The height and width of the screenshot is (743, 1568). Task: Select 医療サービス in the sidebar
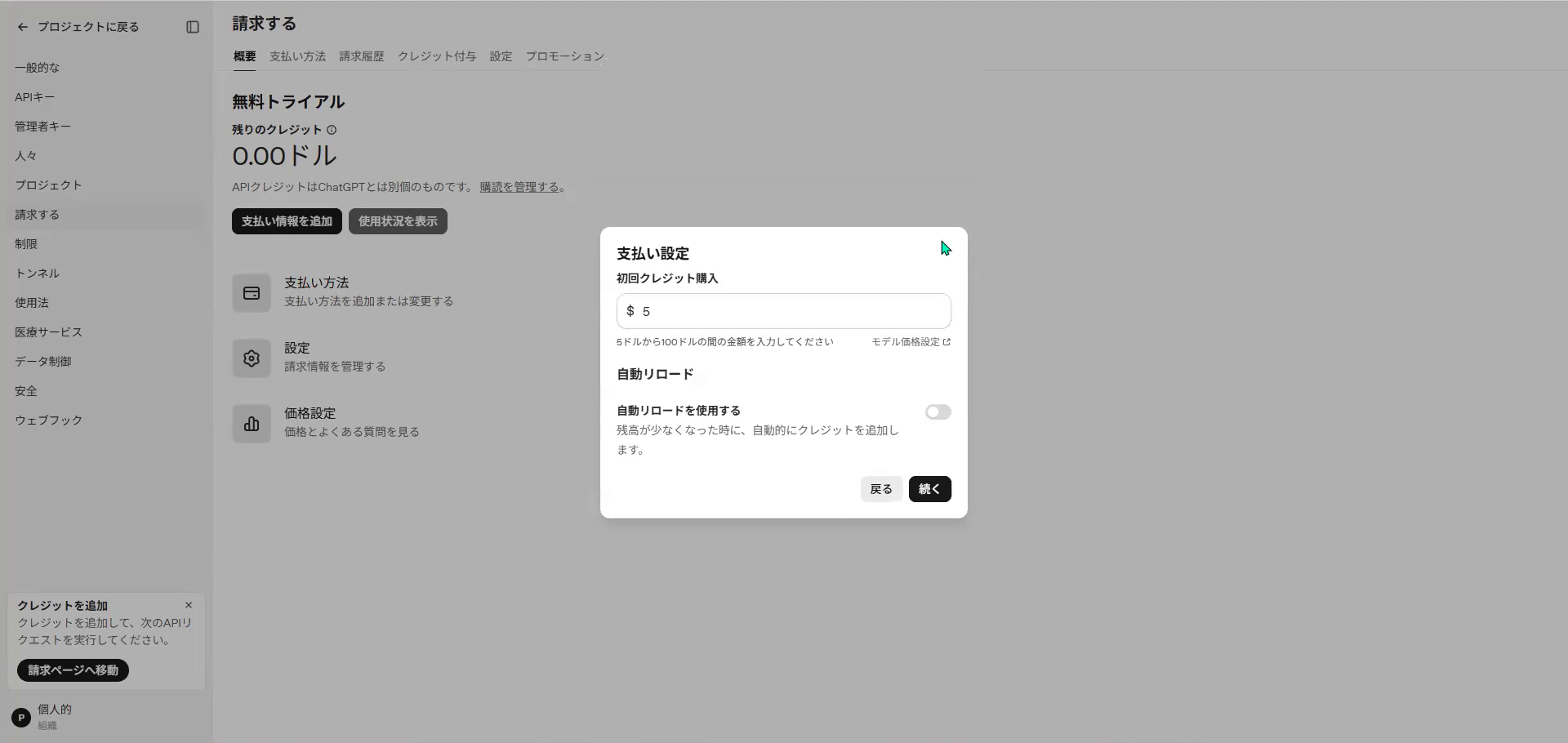pos(48,332)
